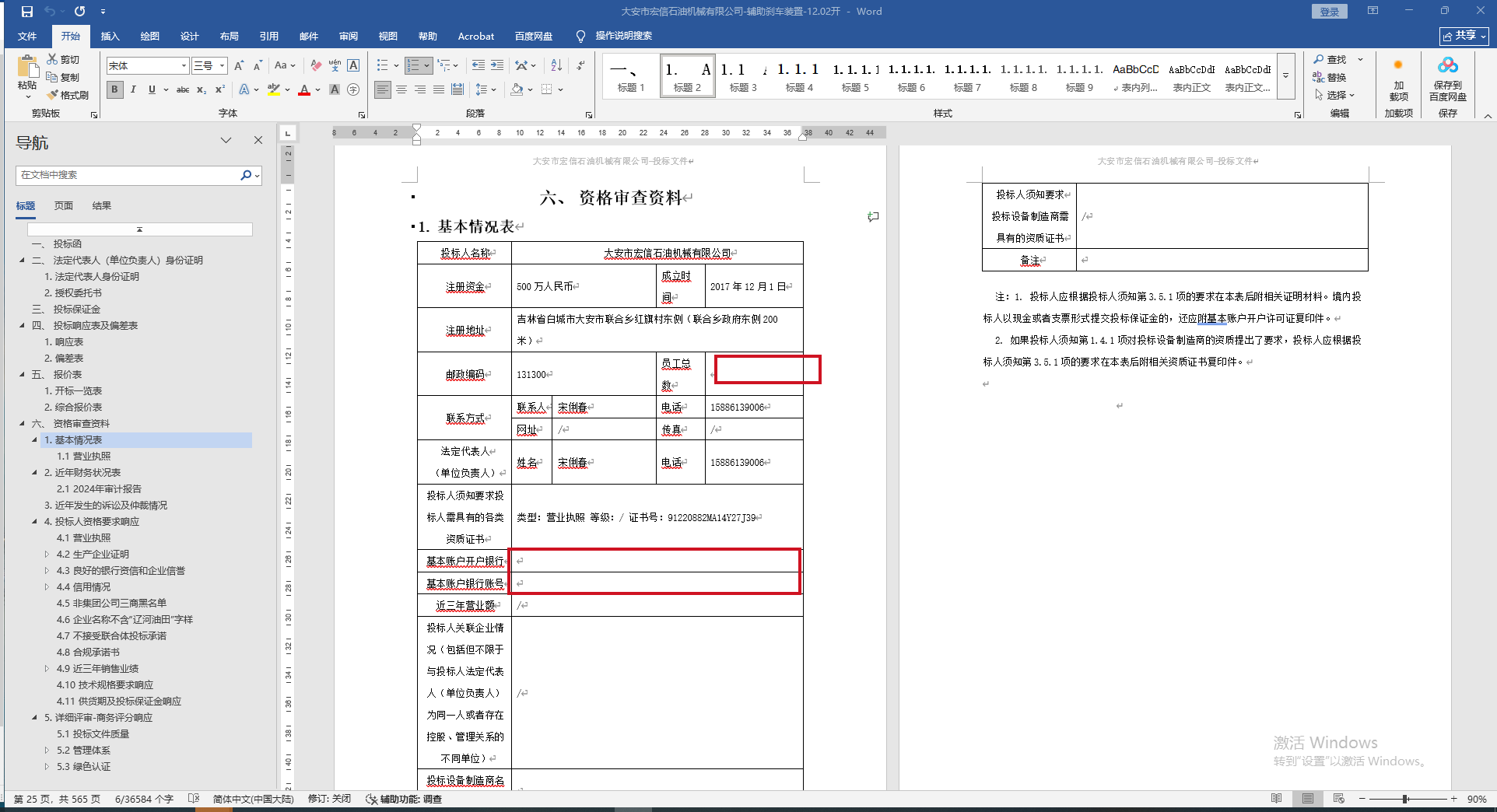Adjust the zoom slider in status bar
The height and width of the screenshot is (812, 1497).
1405,799
